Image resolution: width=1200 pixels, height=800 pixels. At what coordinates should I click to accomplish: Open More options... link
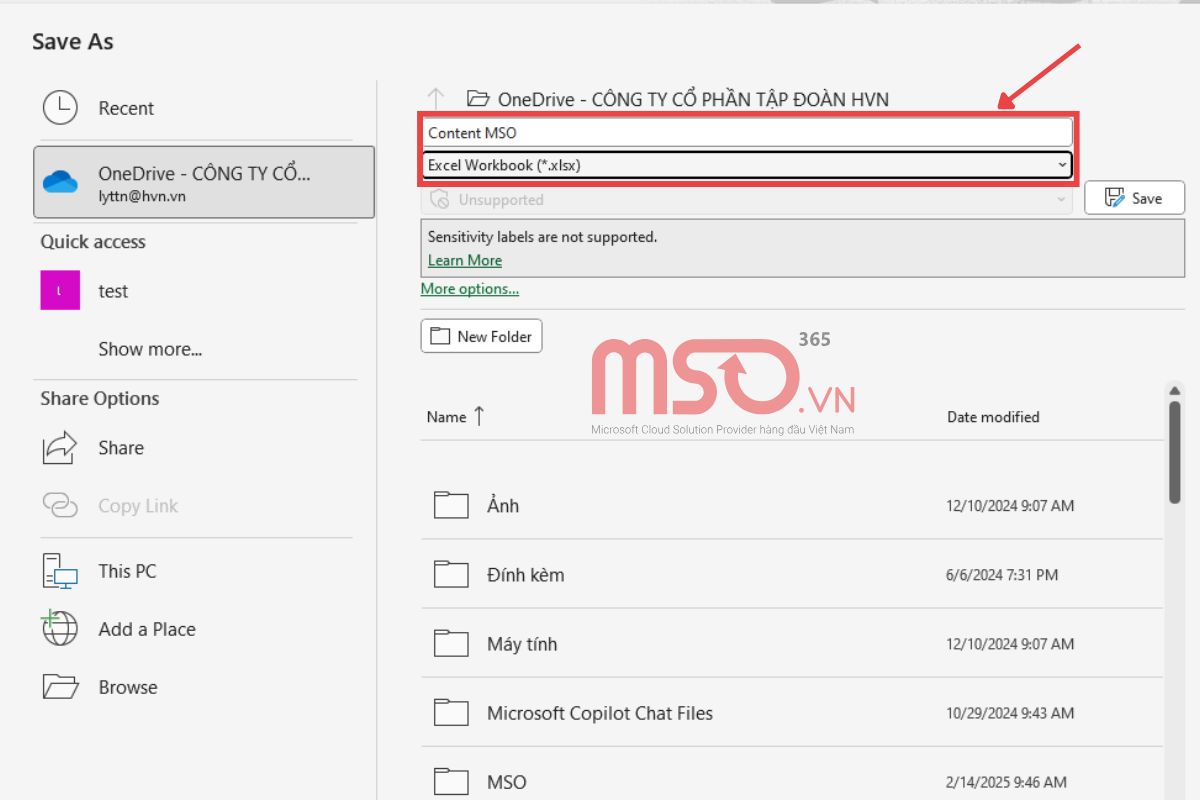click(x=470, y=289)
